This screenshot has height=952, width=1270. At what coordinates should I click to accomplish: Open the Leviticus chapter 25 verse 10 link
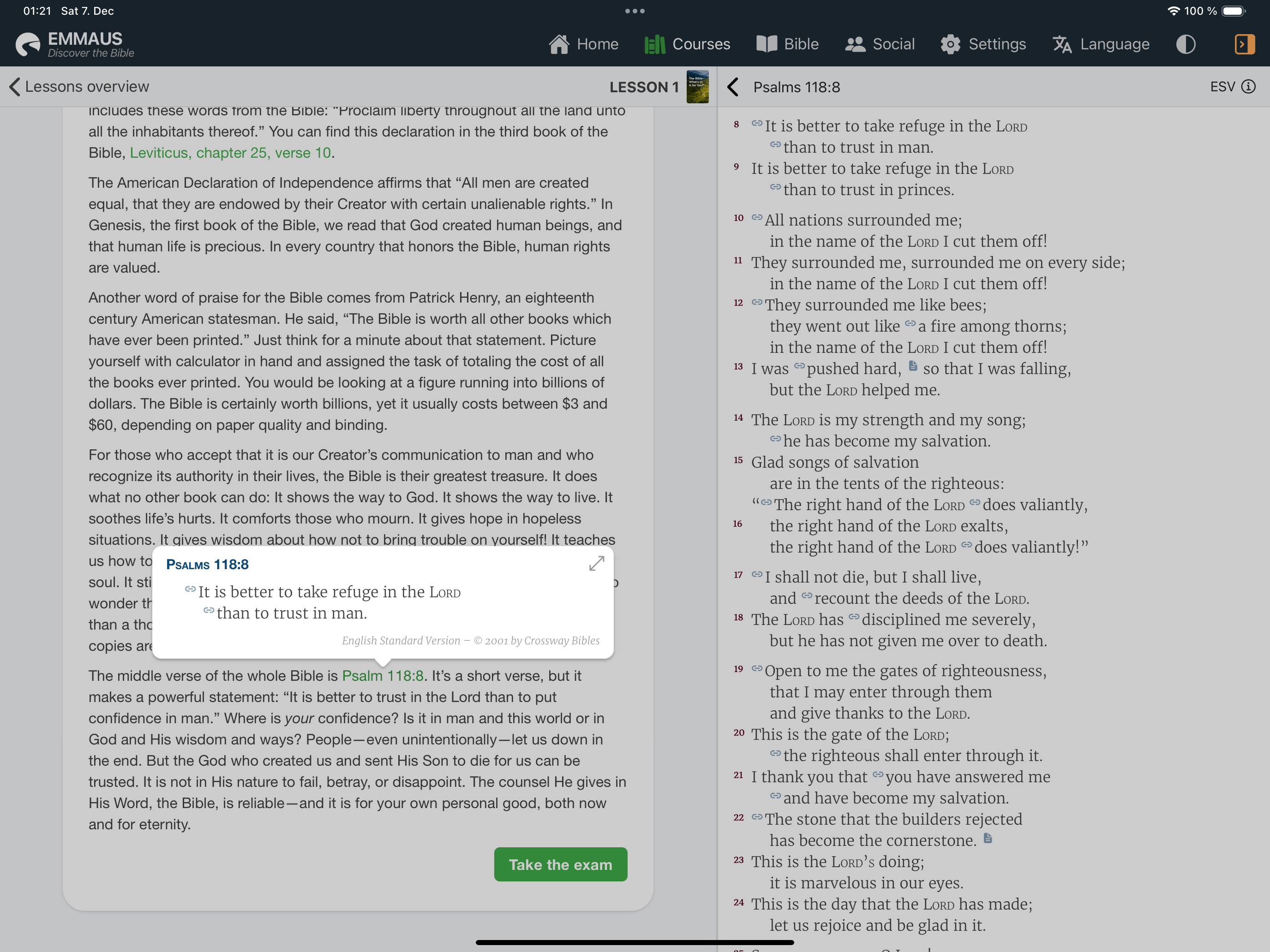[x=230, y=153]
